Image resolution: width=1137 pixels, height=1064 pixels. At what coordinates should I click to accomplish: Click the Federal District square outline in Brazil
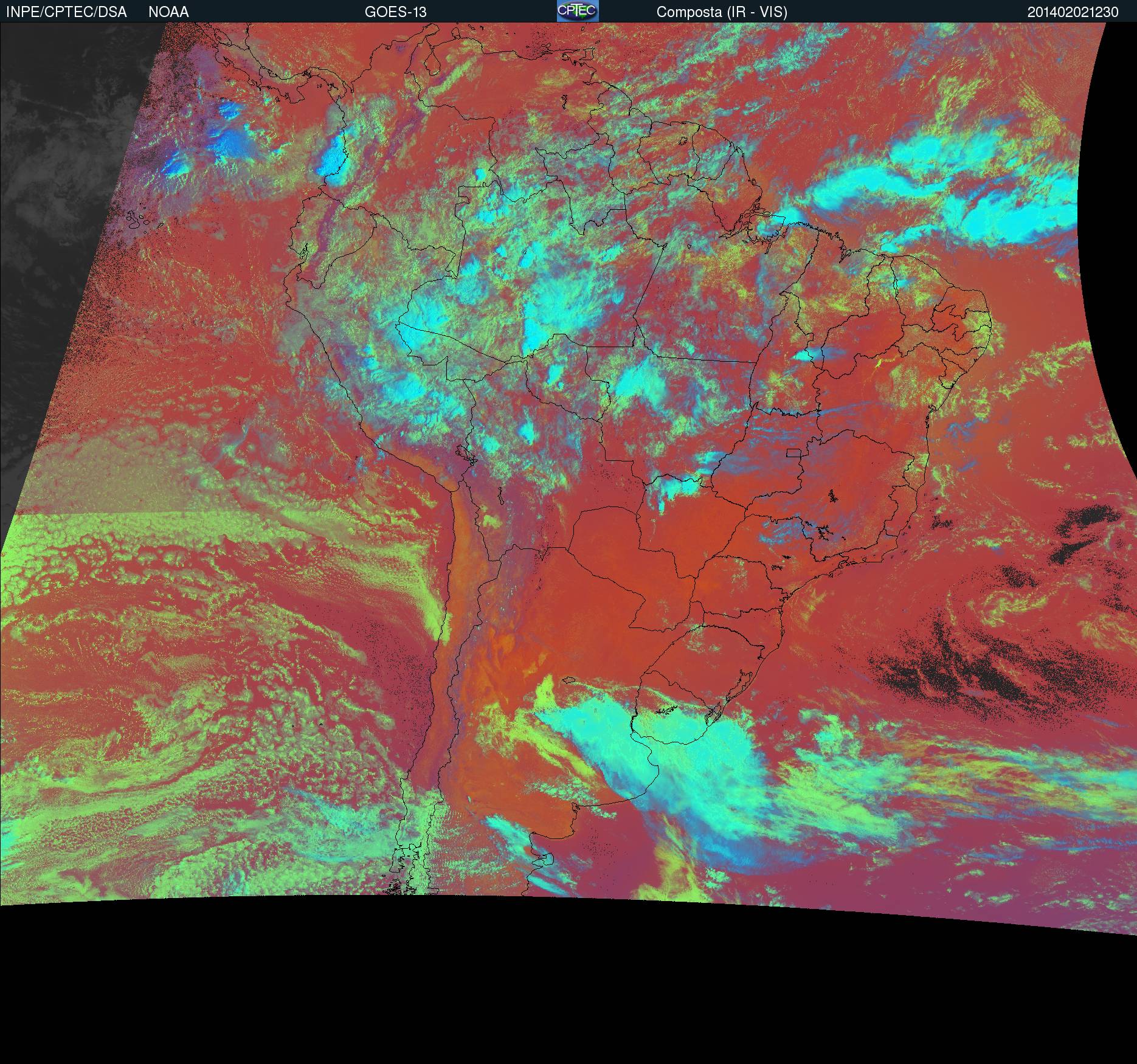pos(793,452)
